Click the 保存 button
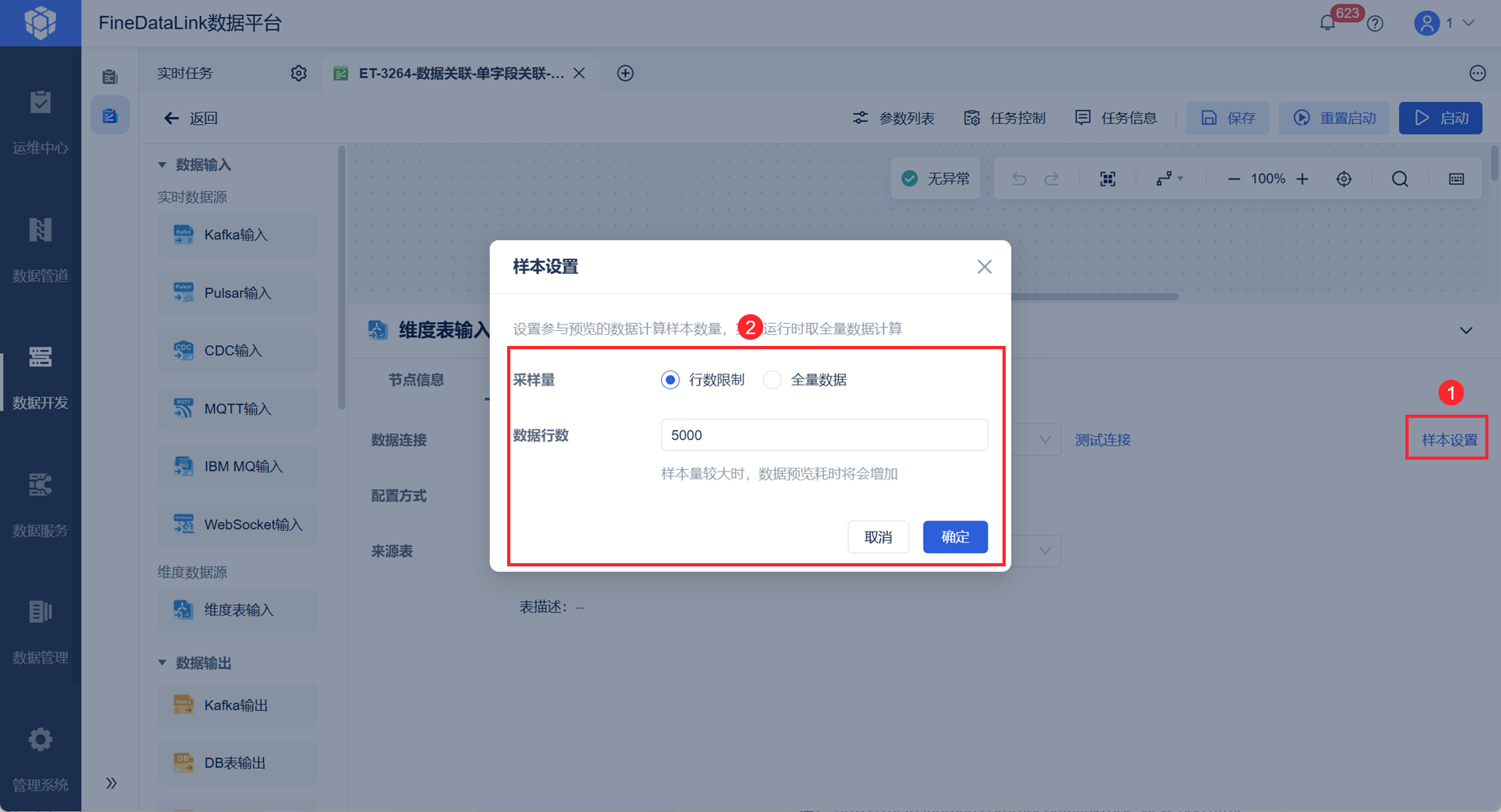 1228,118
